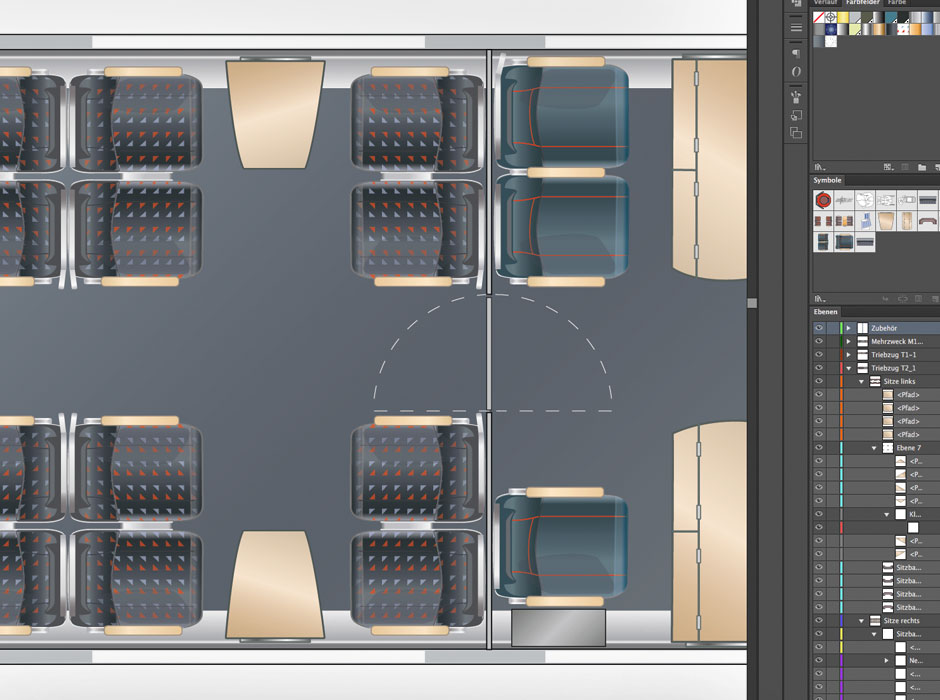Switch to the Farbe tab
Screen dimensions: 940x700
tap(897, 2)
